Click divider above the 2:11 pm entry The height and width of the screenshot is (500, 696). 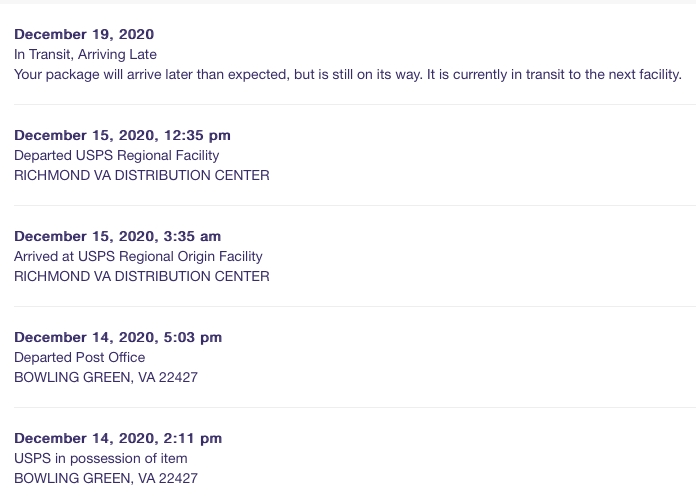click(x=348, y=407)
